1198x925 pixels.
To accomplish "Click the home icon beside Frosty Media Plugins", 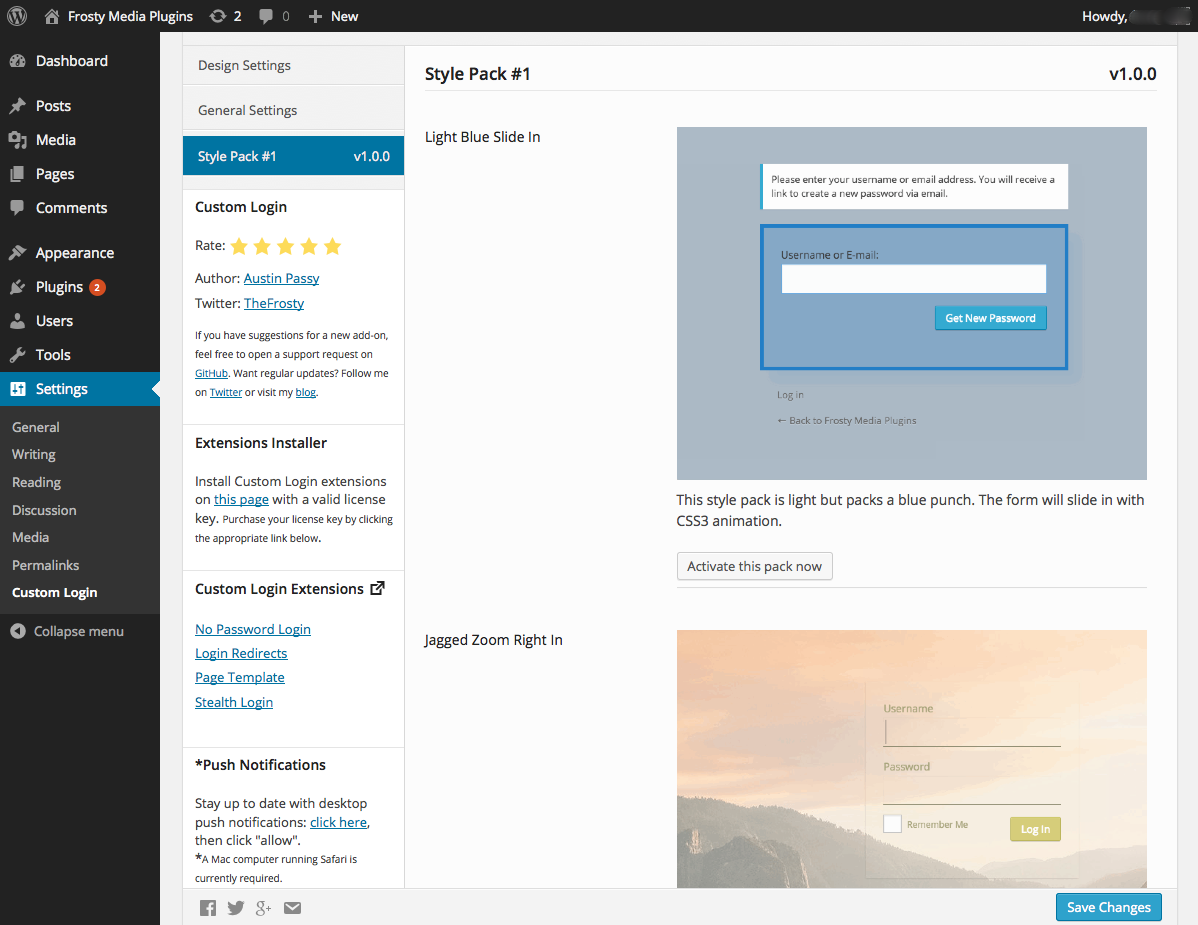I will (52, 16).
